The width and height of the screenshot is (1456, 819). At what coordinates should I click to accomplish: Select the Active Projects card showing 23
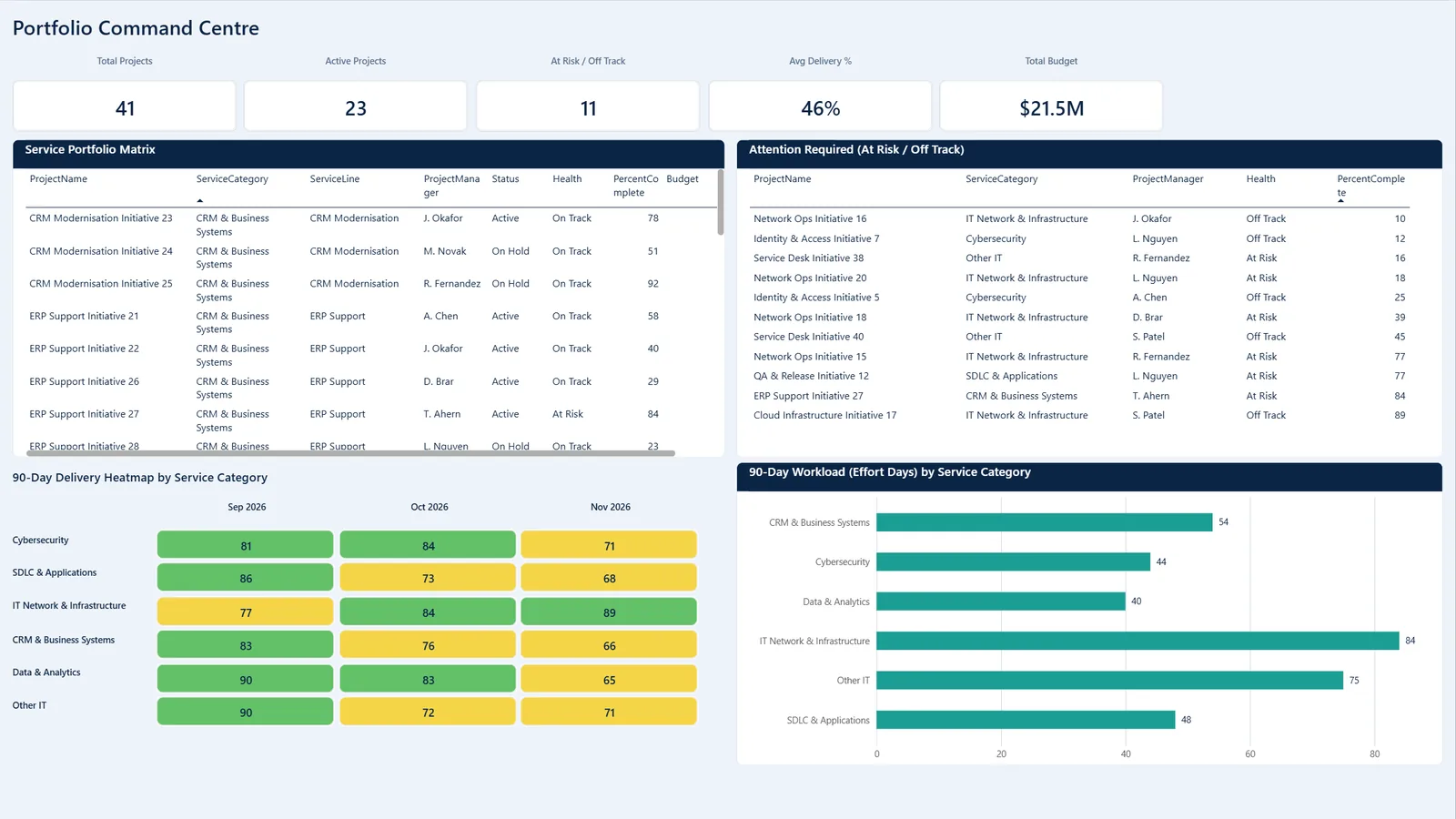tap(356, 106)
